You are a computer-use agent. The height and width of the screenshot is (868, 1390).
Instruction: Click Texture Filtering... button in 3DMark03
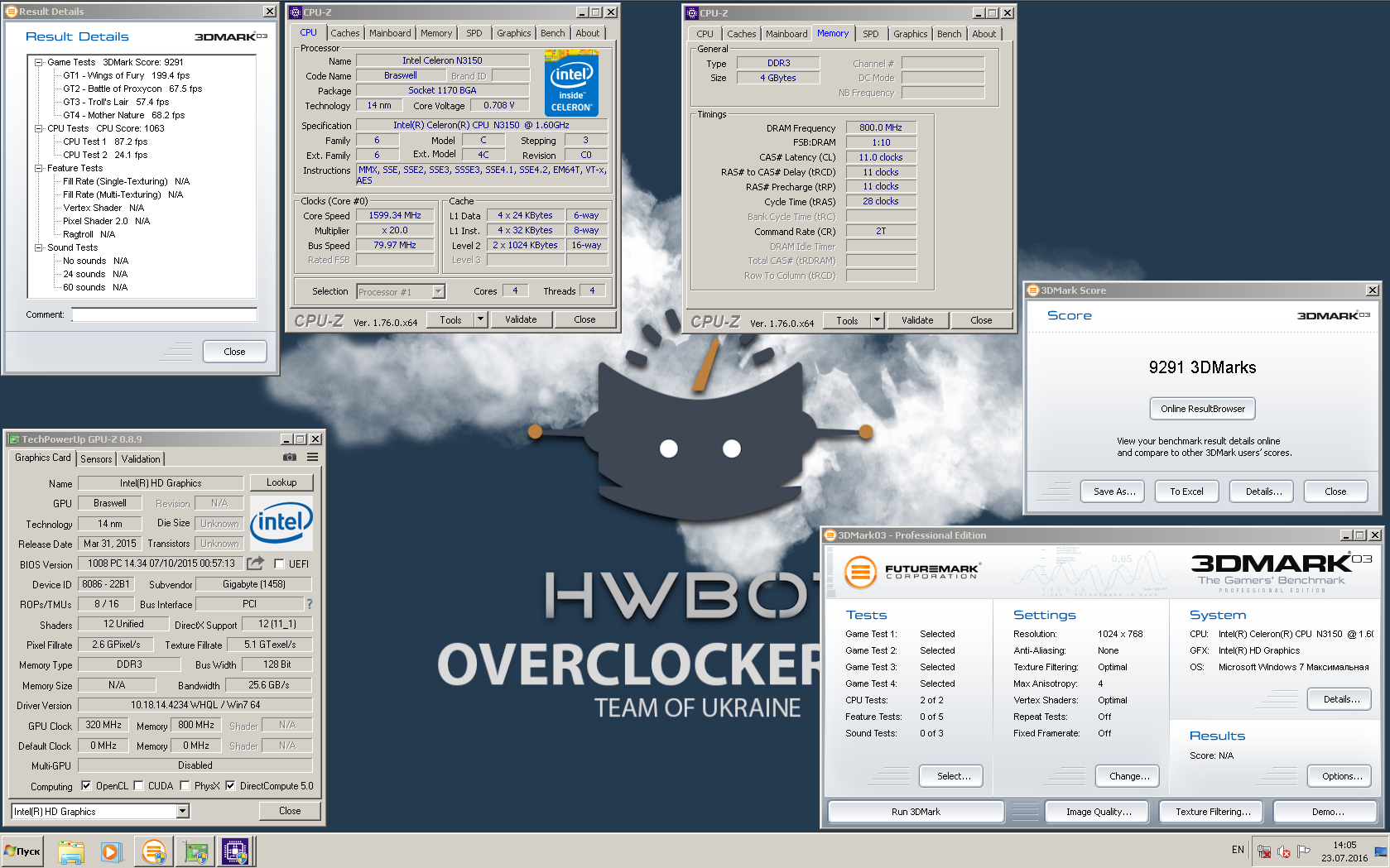click(x=1213, y=812)
